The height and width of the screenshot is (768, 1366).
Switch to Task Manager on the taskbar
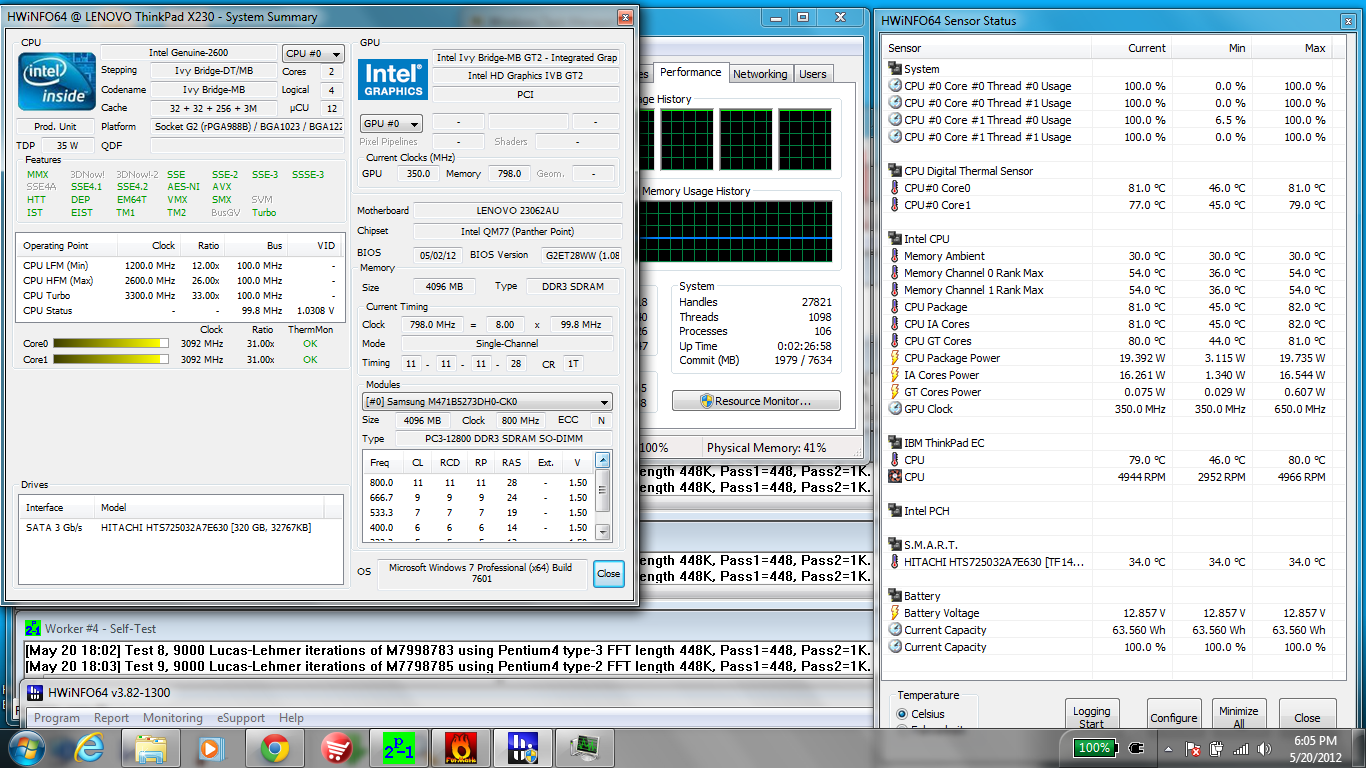585,747
